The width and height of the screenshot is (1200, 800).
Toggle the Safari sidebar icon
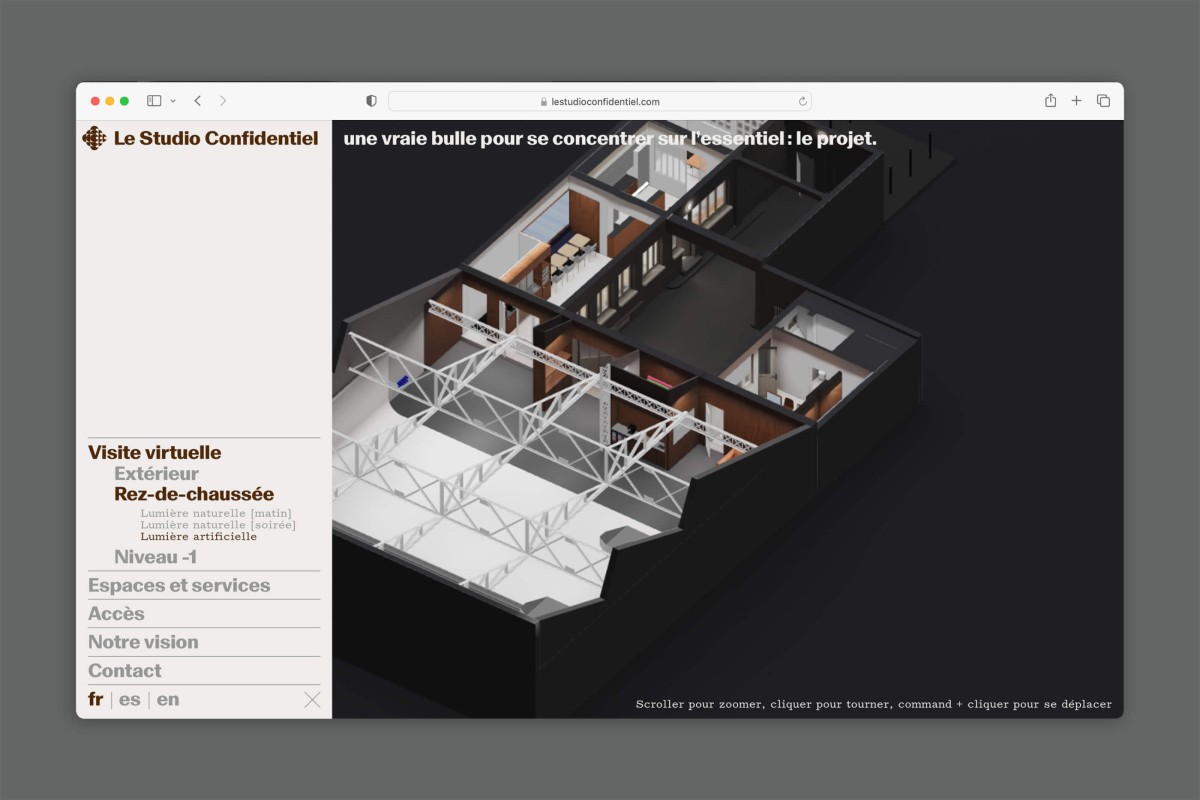click(153, 100)
